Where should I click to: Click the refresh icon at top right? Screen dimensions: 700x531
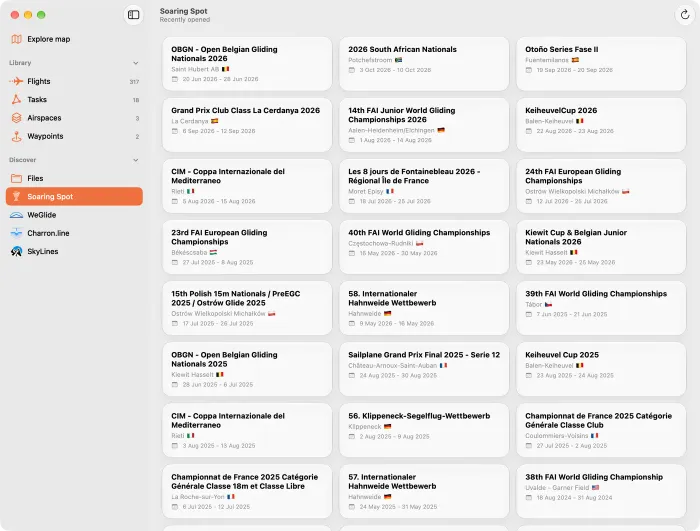685,15
